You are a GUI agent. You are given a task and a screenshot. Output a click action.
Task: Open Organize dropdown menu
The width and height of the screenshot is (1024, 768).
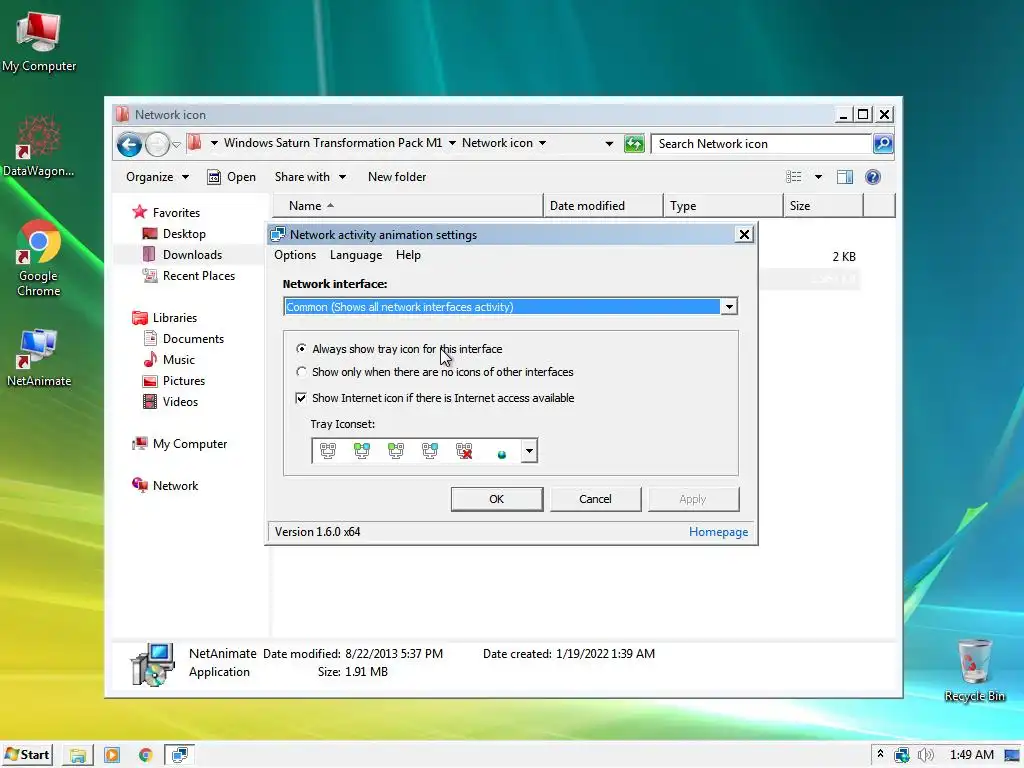tap(157, 177)
